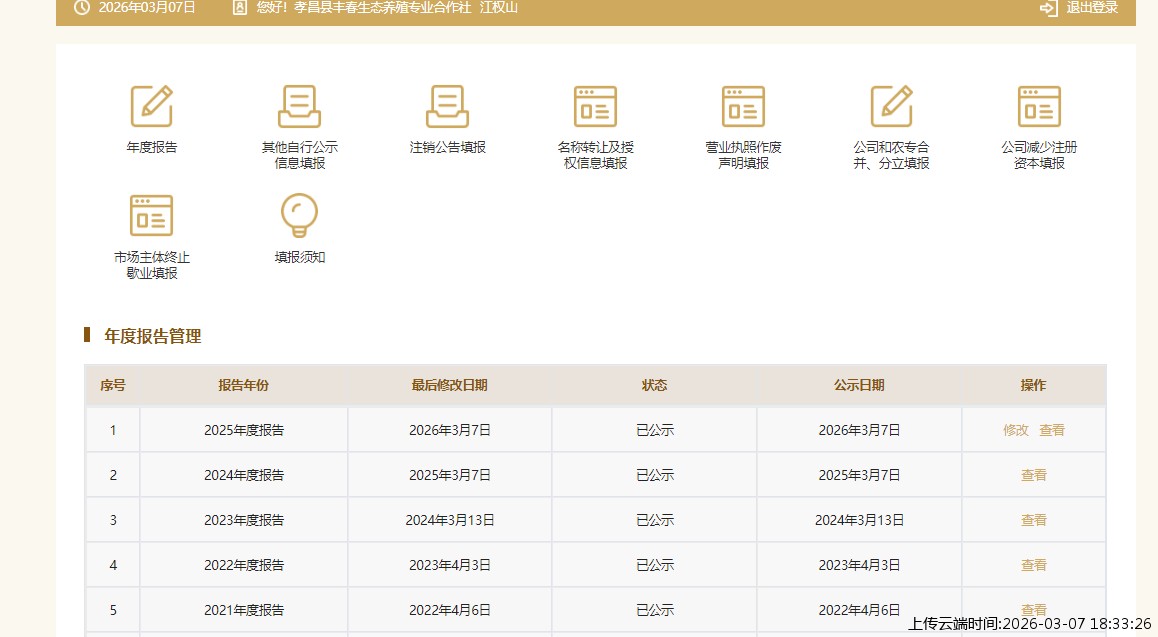
Task: Open the 填报须知 lightbulb icon
Action: point(299,216)
